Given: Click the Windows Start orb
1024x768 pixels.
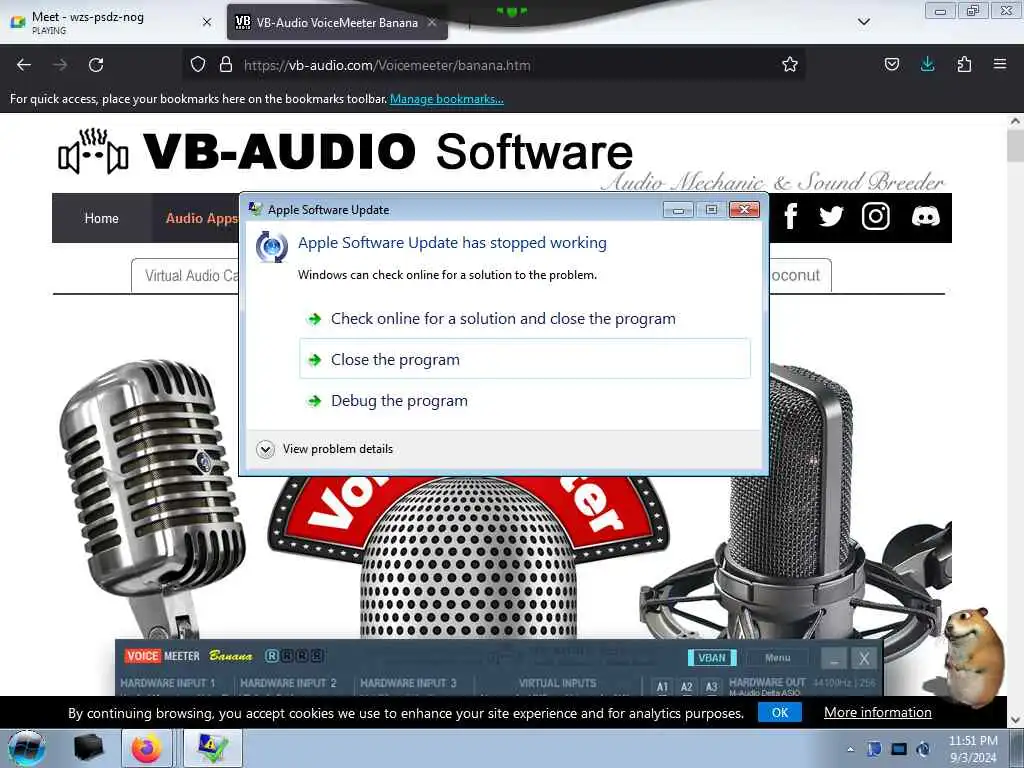Looking at the screenshot, I should (x=27, y=748).
